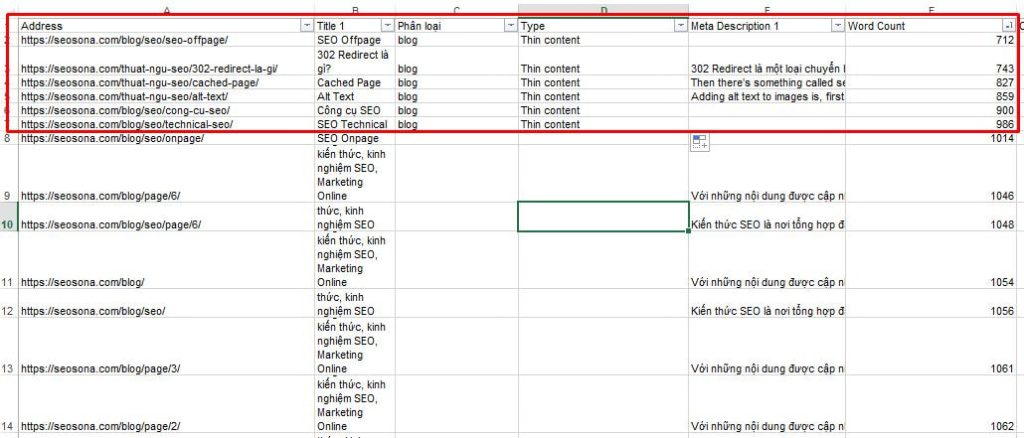Click the seo-offpage URL cell
Screen dimensions: 1024x438
pyautogui.click(x=166, y=40)
